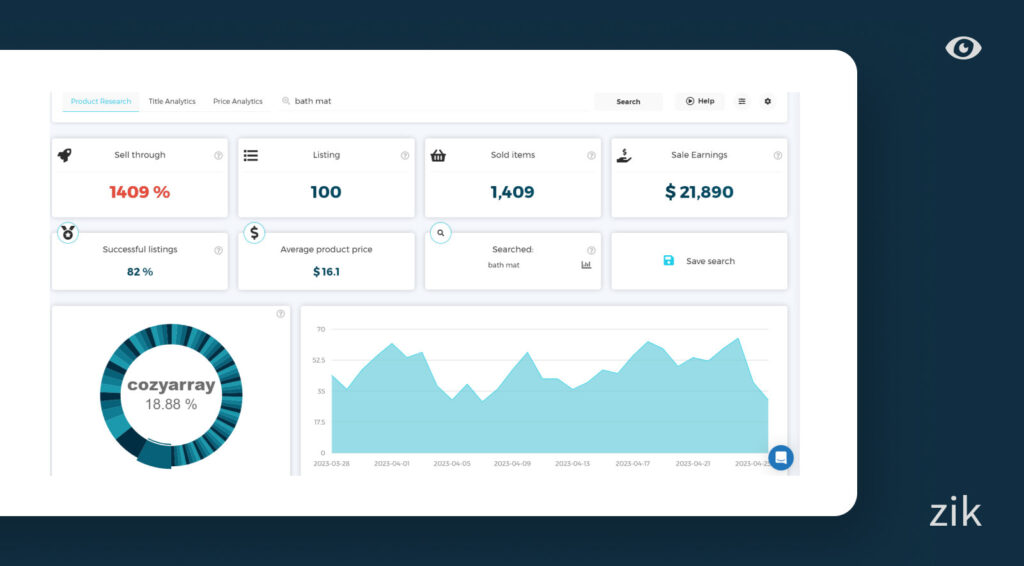
Task: Click the bath mat search input field
Action: pyautogui.click(x=430, y=101)
